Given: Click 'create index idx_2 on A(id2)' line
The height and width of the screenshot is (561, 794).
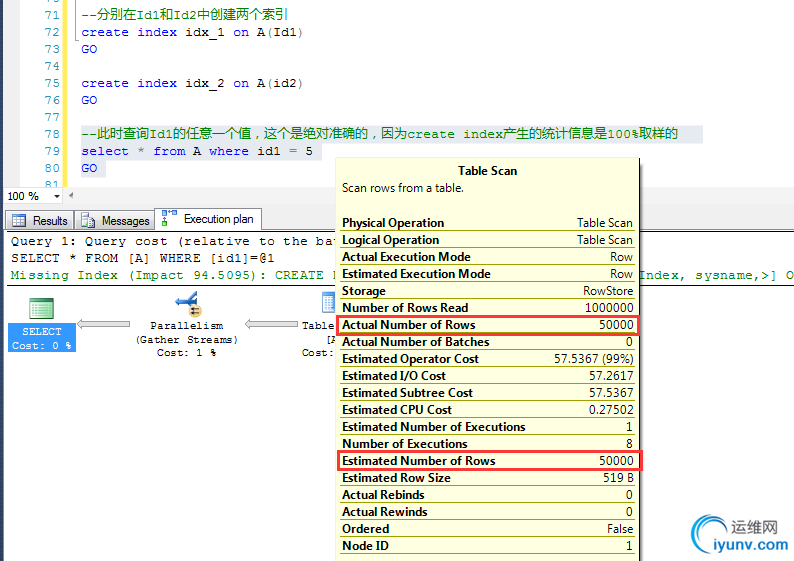Looking at the screenshot, I should point(192,83).
